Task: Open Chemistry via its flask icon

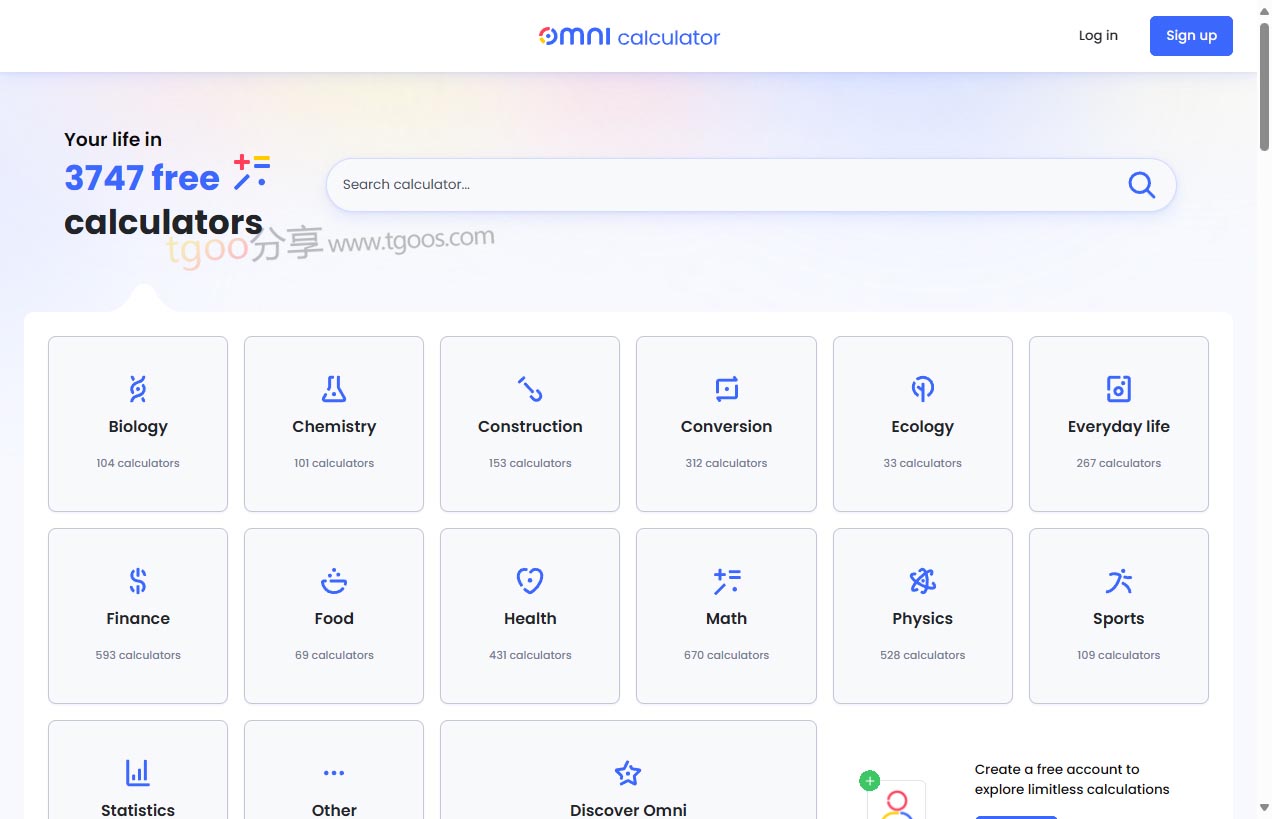Action: pyautogui.click(x=334, y=388)
